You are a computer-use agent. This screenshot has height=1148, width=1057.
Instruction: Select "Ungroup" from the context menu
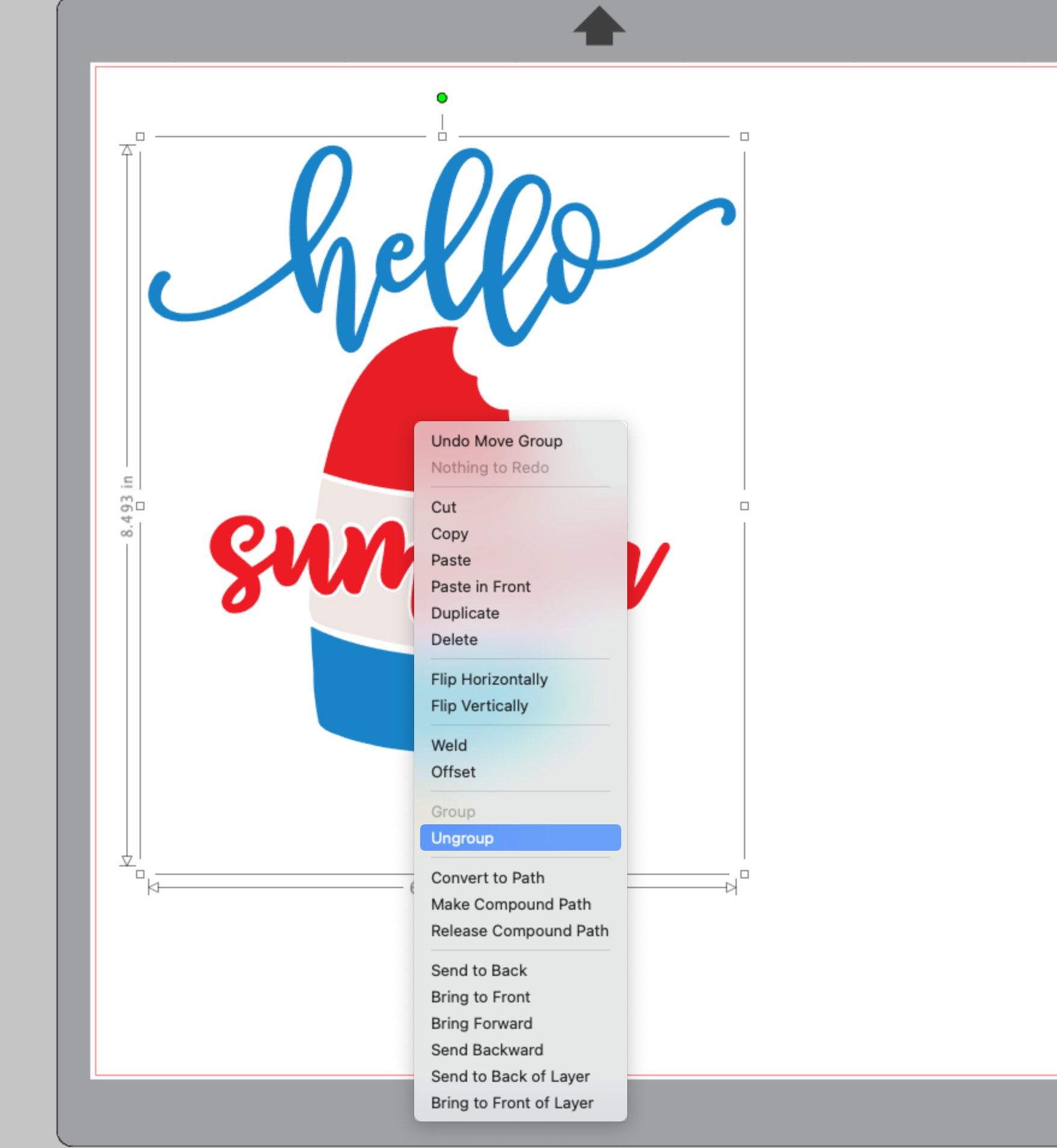pos(462,838)
